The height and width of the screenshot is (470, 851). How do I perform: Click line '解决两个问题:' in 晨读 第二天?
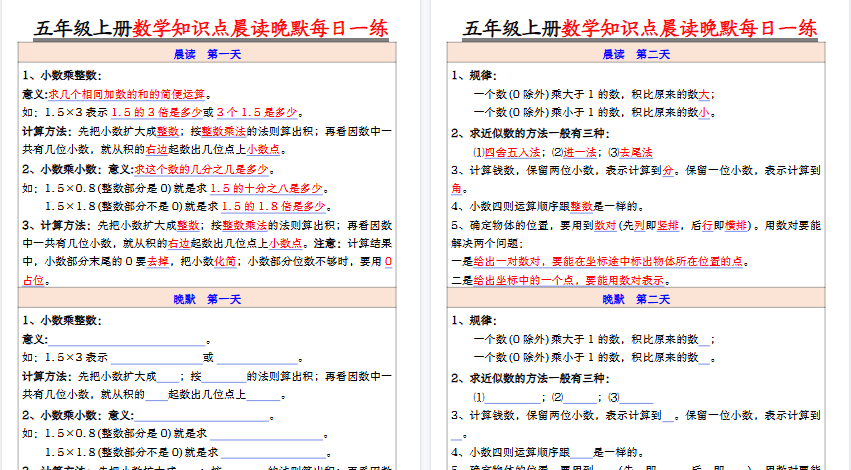pyautogui.click(x=487, y=244)
